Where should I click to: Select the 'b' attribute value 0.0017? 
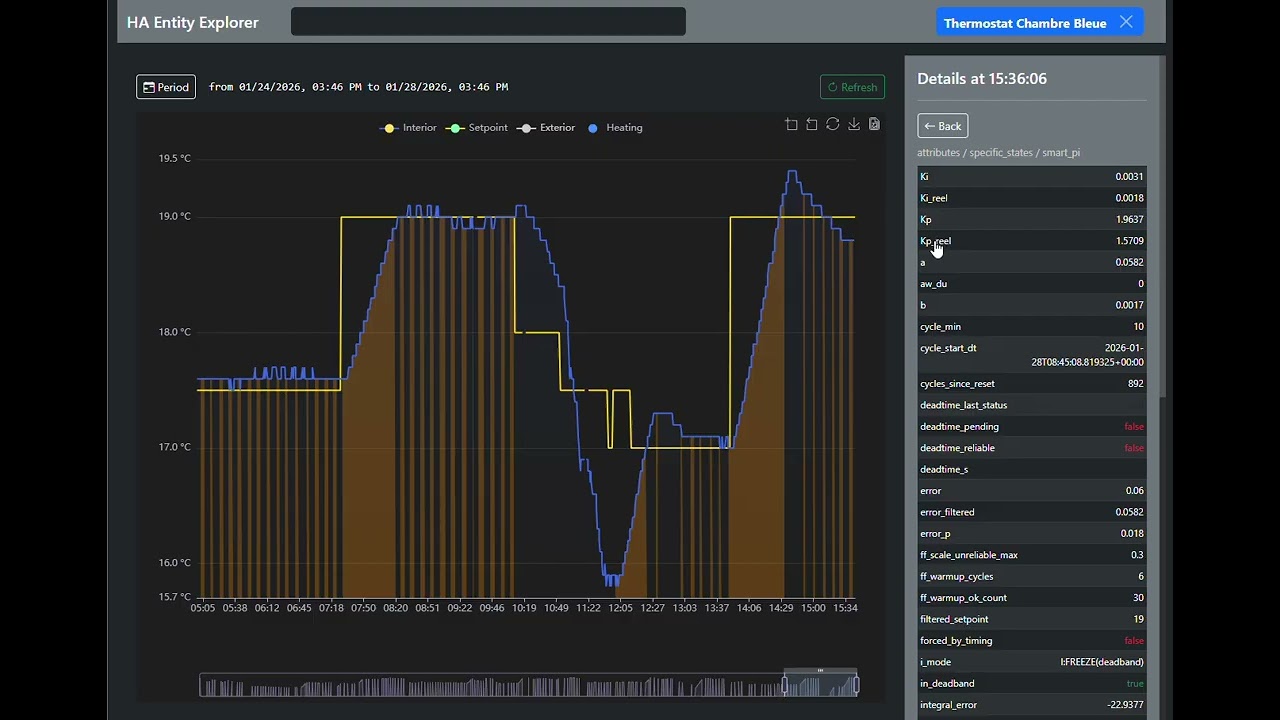tap(1129, 306)
